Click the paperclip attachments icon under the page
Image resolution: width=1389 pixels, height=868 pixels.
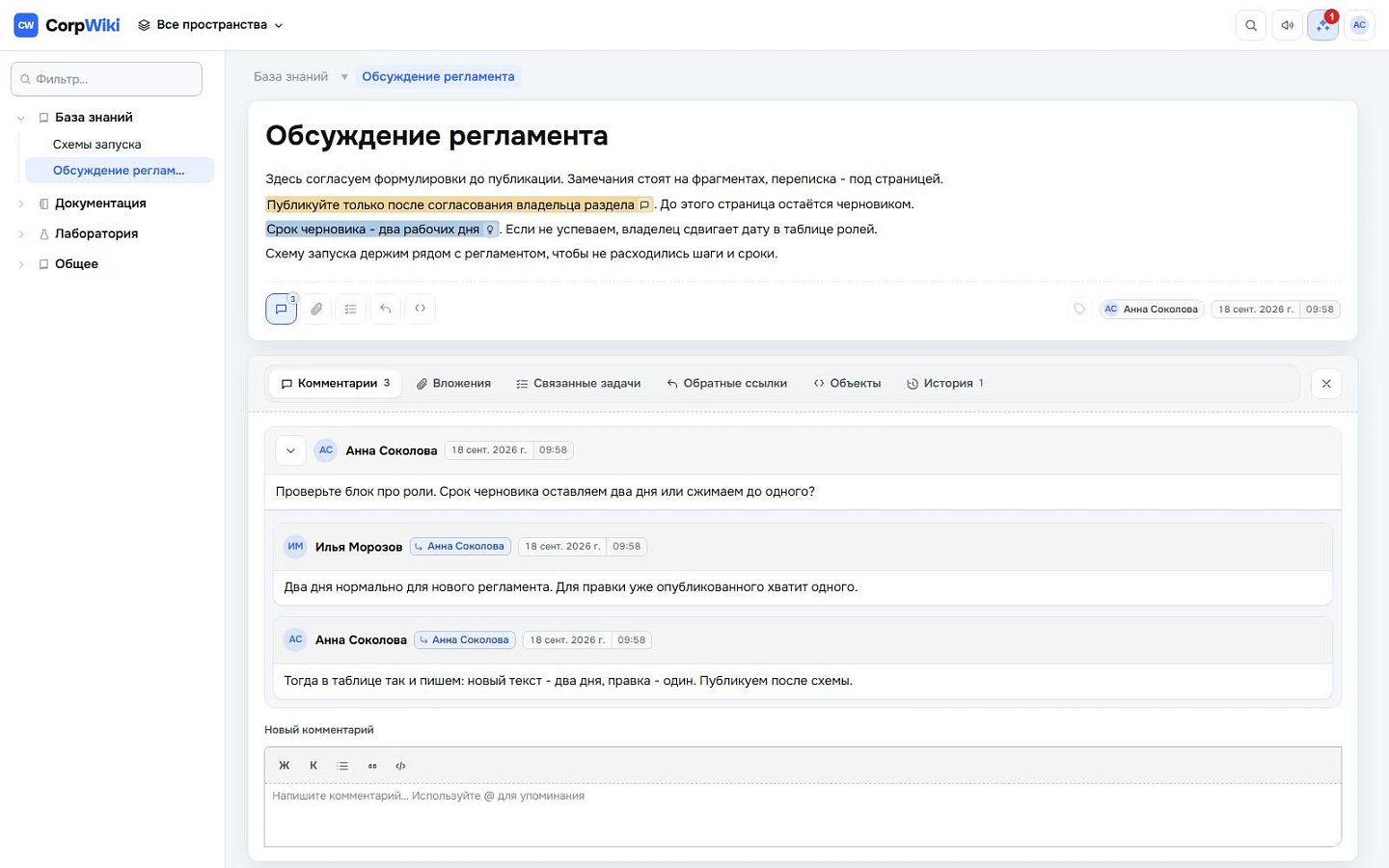coord(316,309)
